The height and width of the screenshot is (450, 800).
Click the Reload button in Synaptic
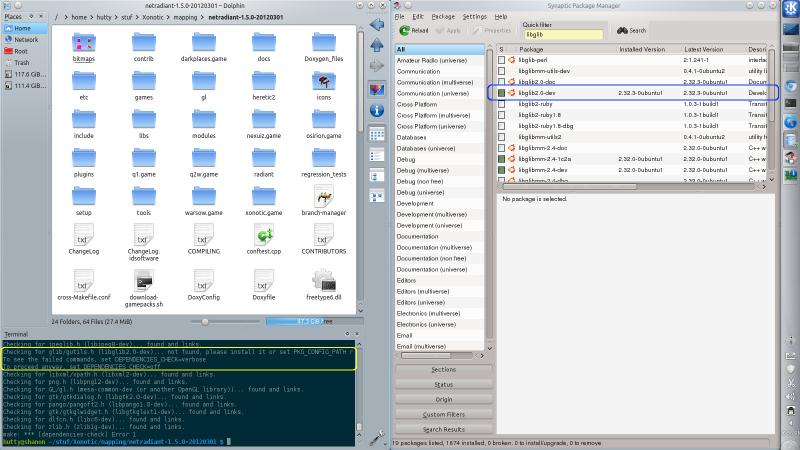pyautogui.click(x=413, y=31)
